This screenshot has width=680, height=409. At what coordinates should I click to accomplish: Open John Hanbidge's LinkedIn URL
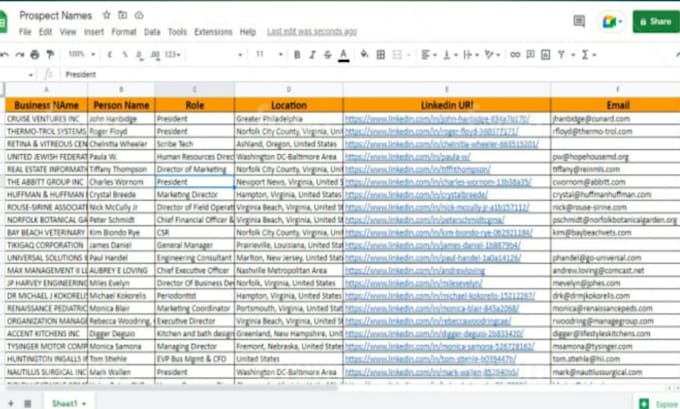[x=437, y=119]
